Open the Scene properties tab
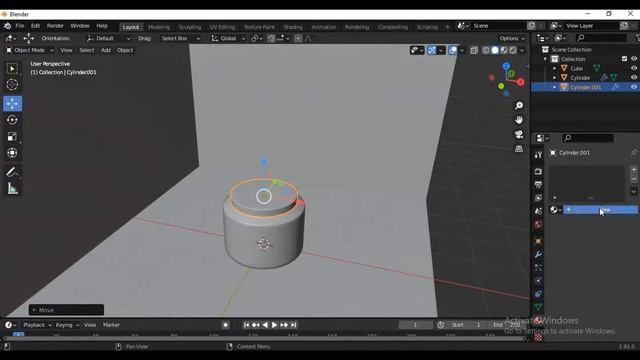The image size is (640, 360). coord(538,211)
